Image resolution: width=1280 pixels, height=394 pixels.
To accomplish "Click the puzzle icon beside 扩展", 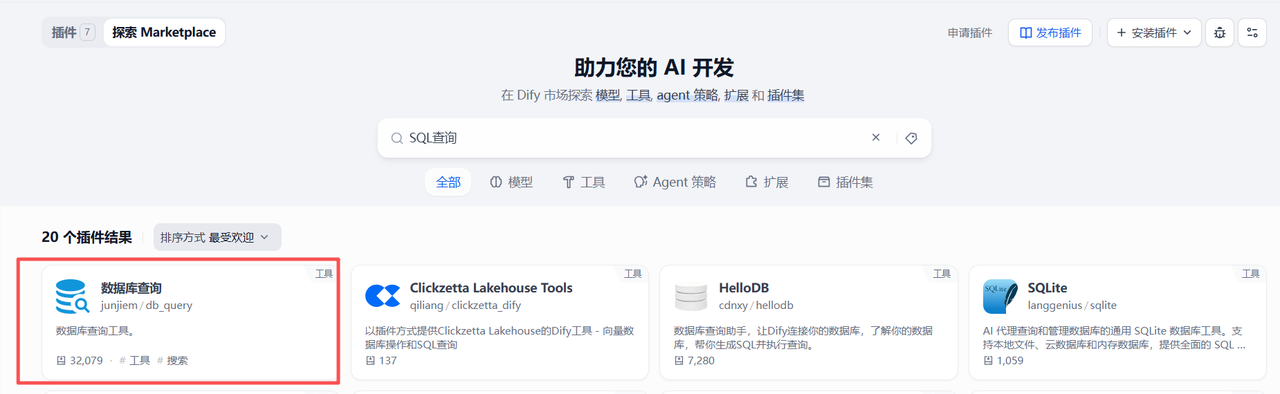I will tap(751, 182).
